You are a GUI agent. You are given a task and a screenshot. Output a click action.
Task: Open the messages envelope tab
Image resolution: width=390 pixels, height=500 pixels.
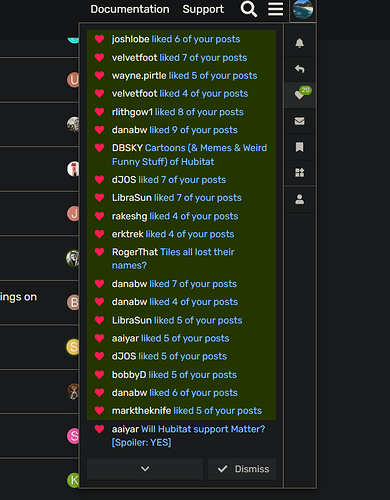(x=299, y=121)
